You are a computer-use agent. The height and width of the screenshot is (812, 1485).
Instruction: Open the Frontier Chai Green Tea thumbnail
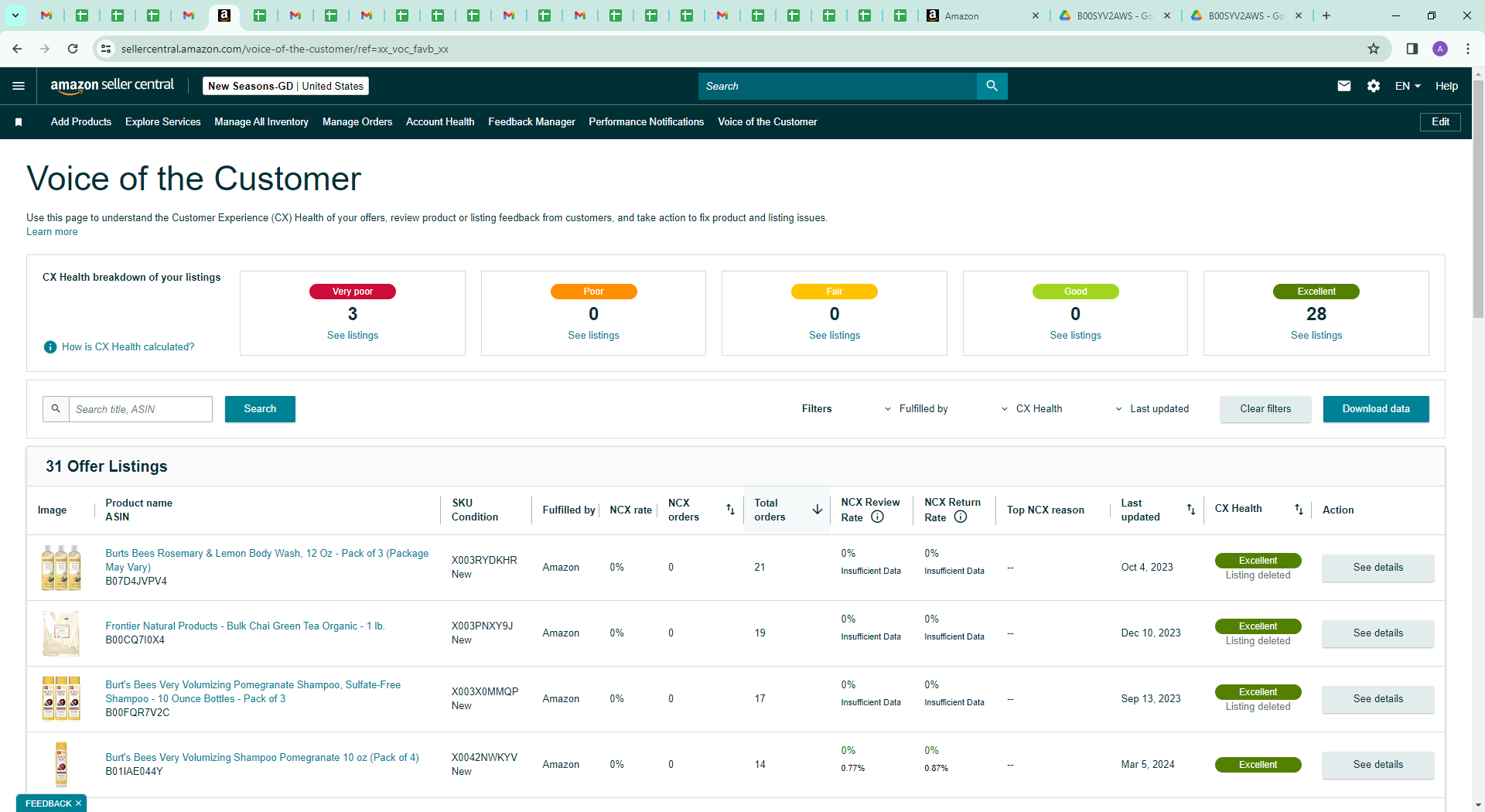61,633
